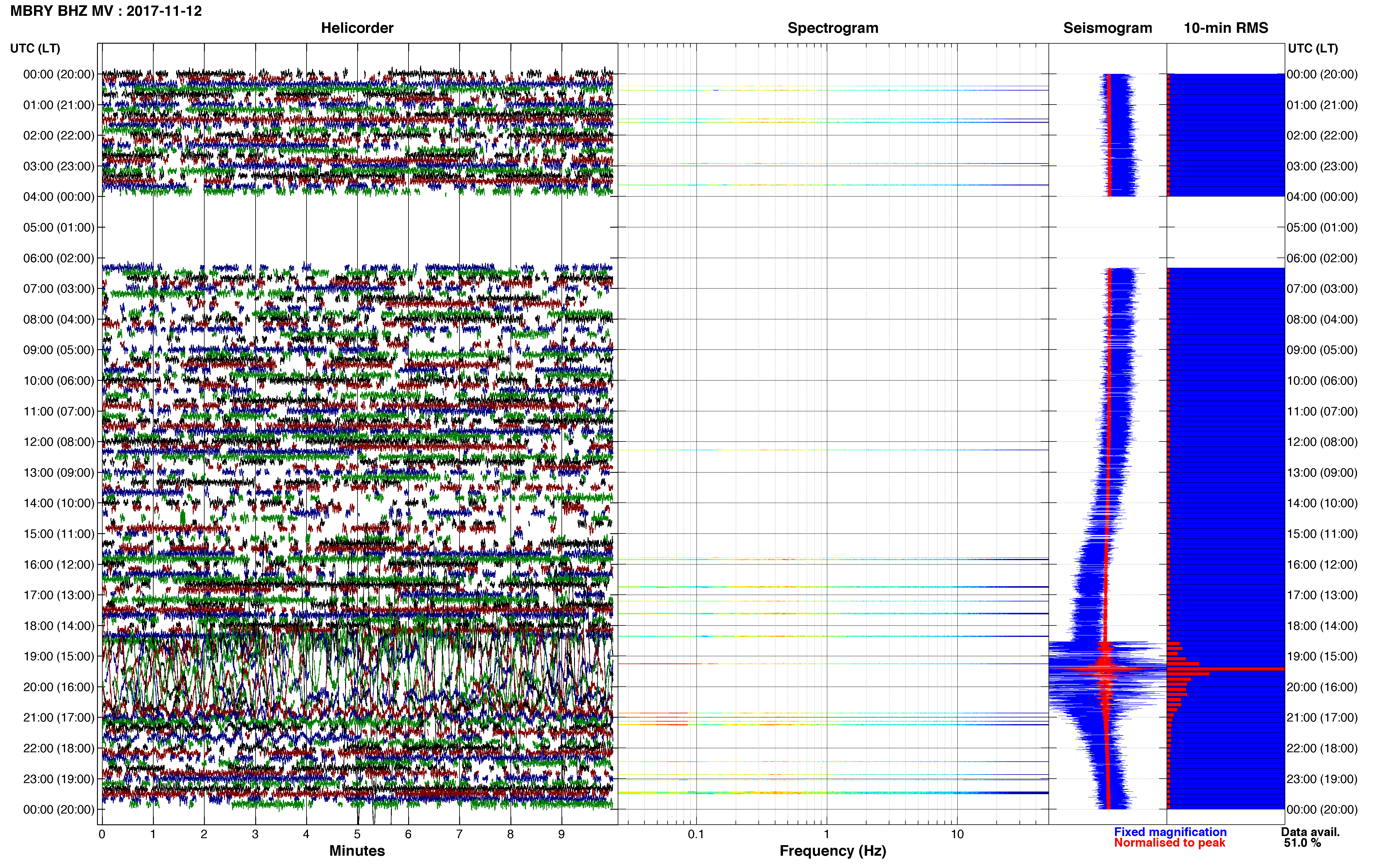Click the 'Data avail.' label

[x=1310, y=832]
